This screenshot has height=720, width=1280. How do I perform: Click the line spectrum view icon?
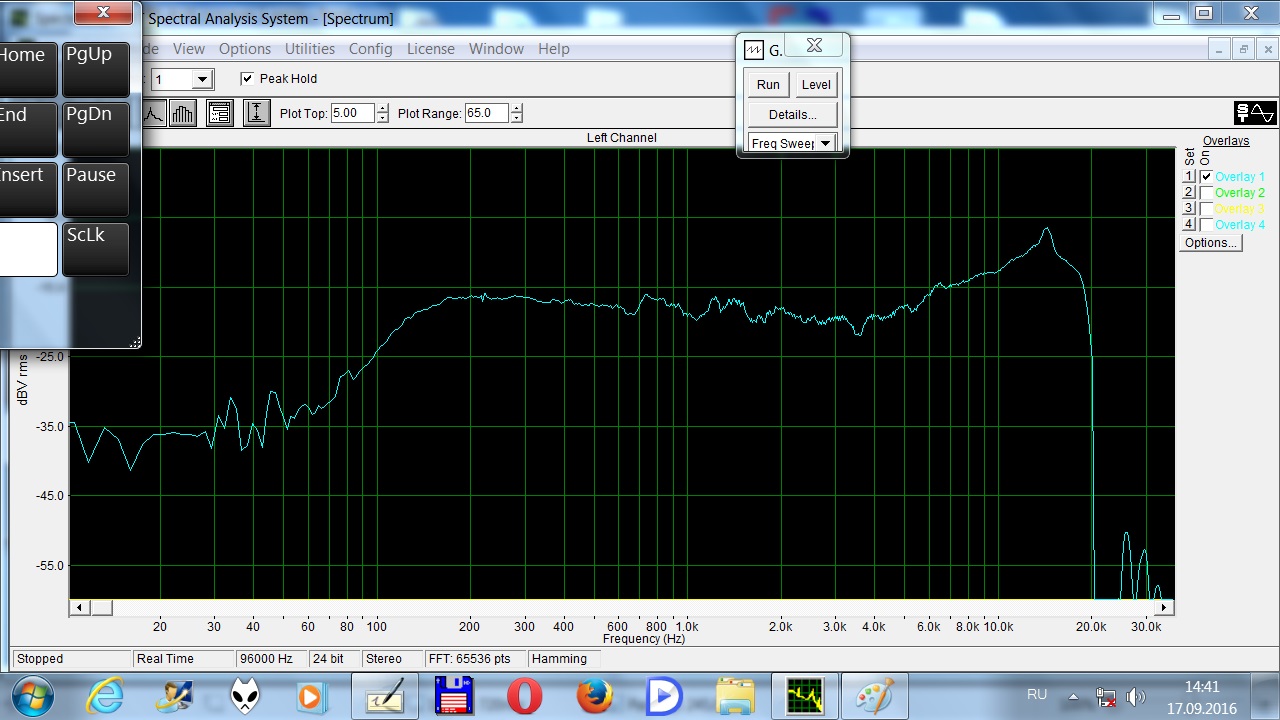[x=153, y=113]
